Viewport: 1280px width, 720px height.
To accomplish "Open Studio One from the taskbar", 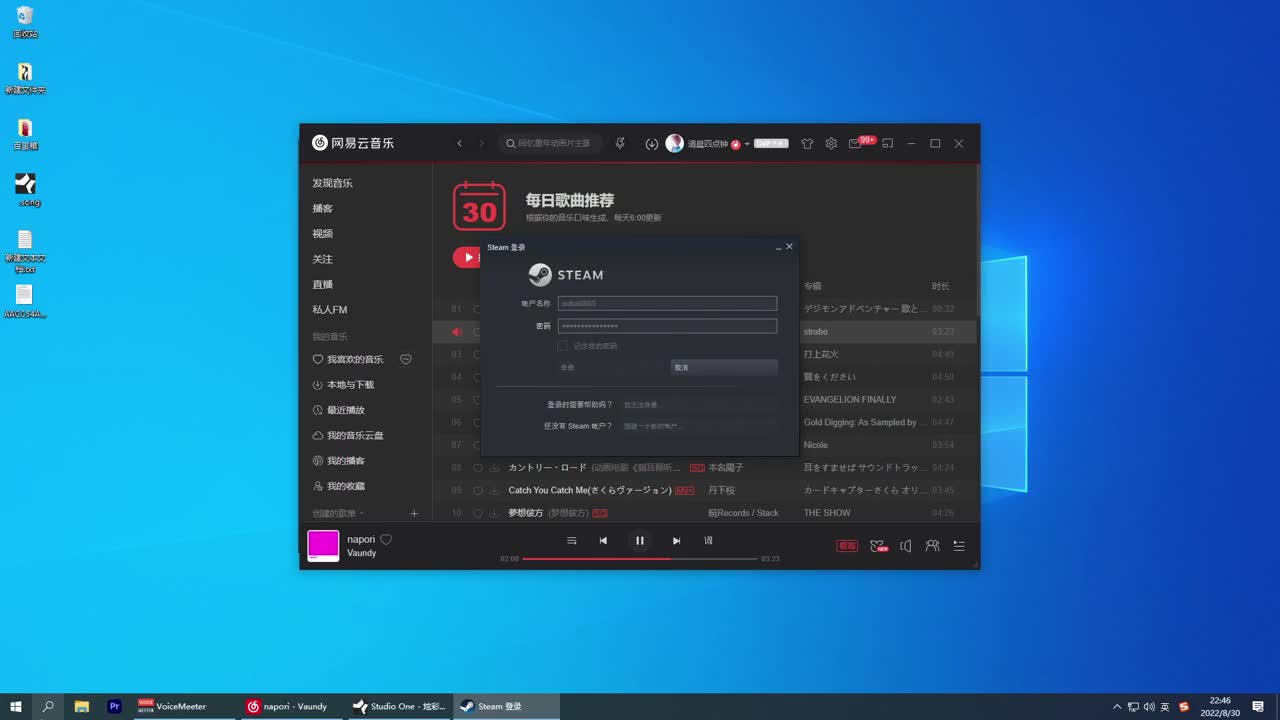I will tap(399, 706).
